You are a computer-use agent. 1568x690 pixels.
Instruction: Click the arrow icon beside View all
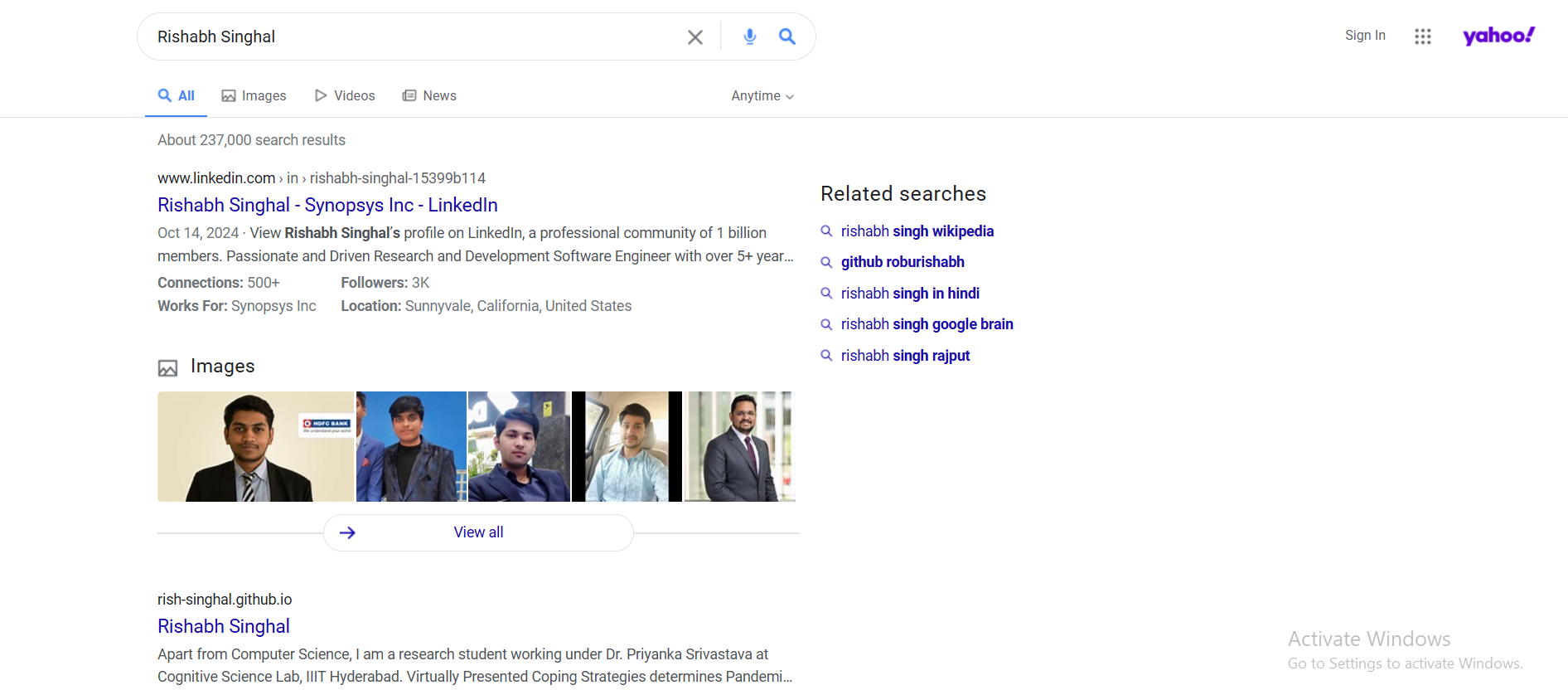347,532
